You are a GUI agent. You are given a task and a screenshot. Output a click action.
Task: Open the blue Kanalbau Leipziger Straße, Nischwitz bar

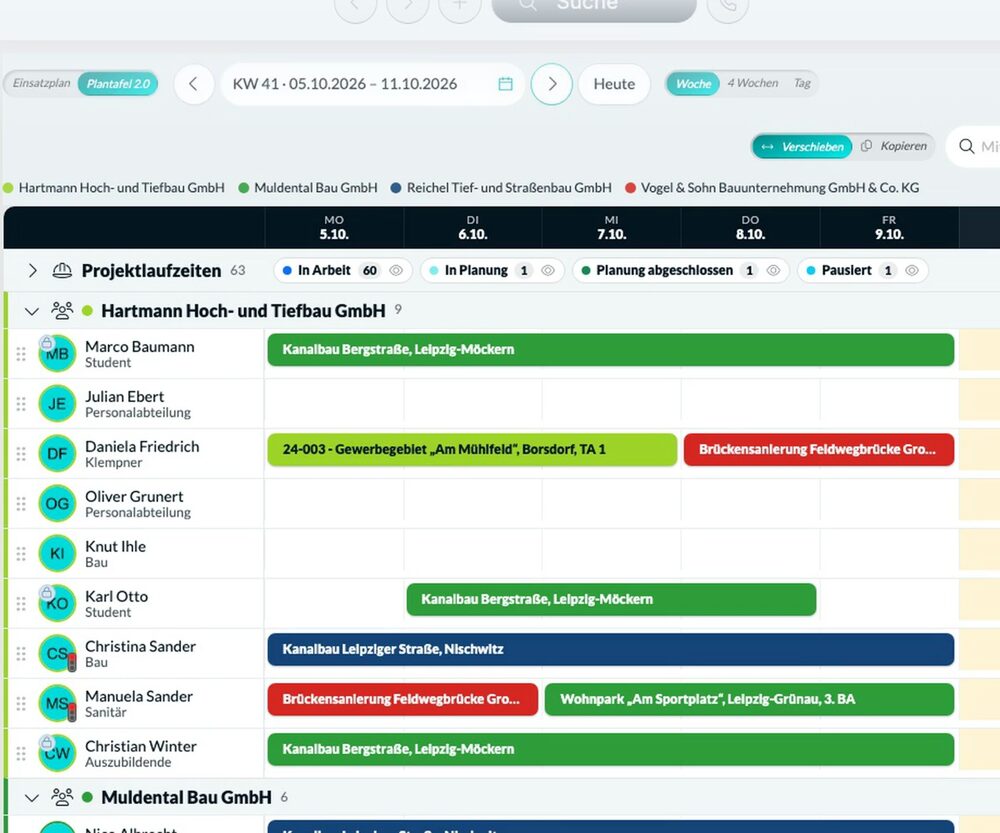(x=611, y=649)
